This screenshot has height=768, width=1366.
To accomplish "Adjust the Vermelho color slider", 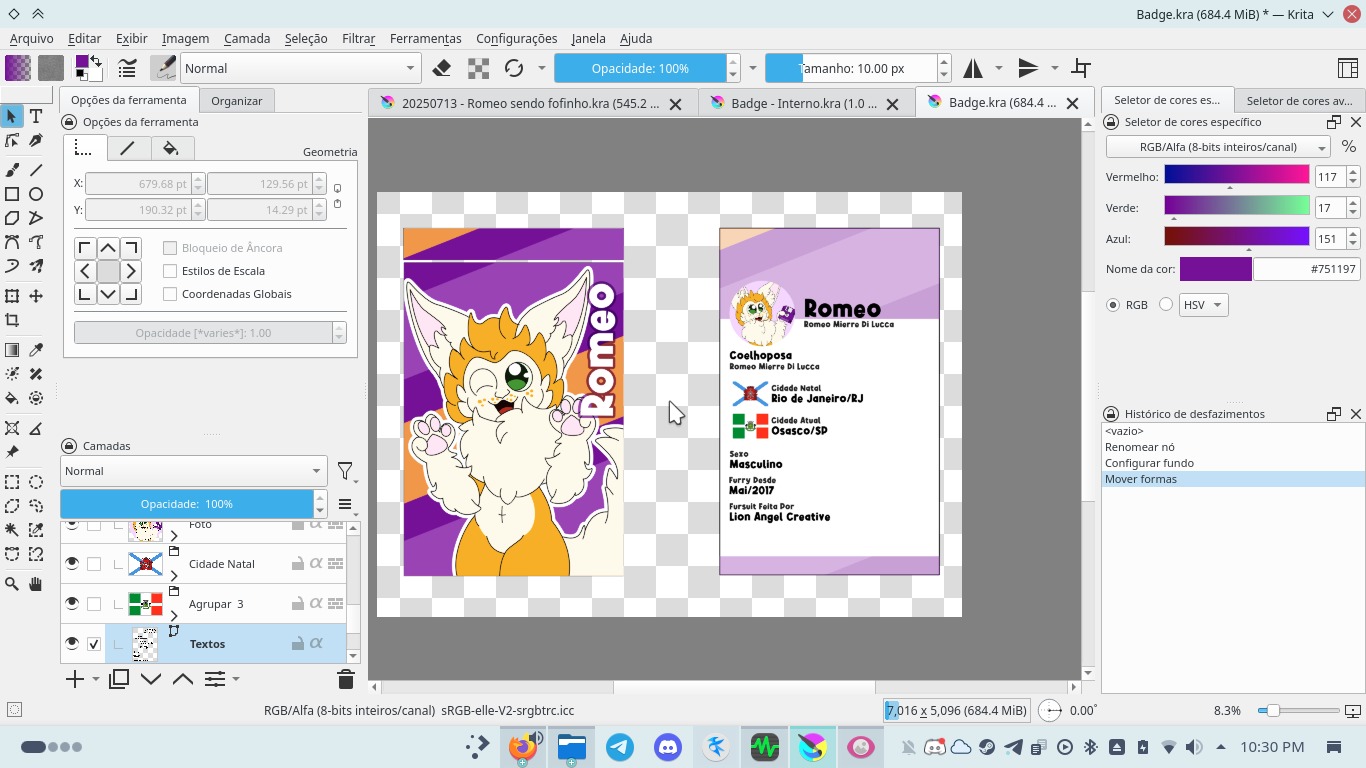I will (x=1236, y=176).
